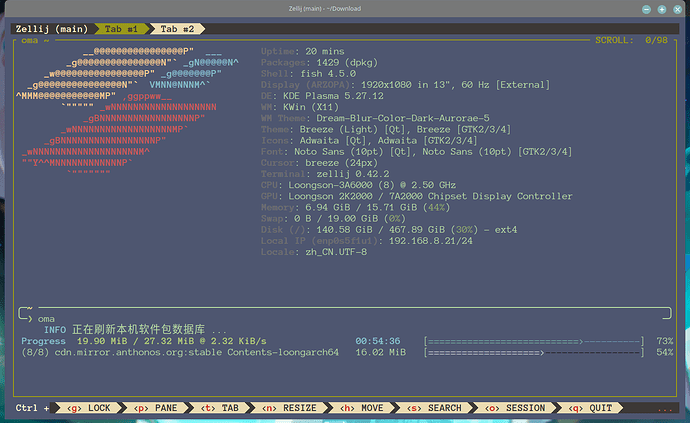
Task: Click the 'Packages: 1429 (dpkg)' line
Action: 319,63
